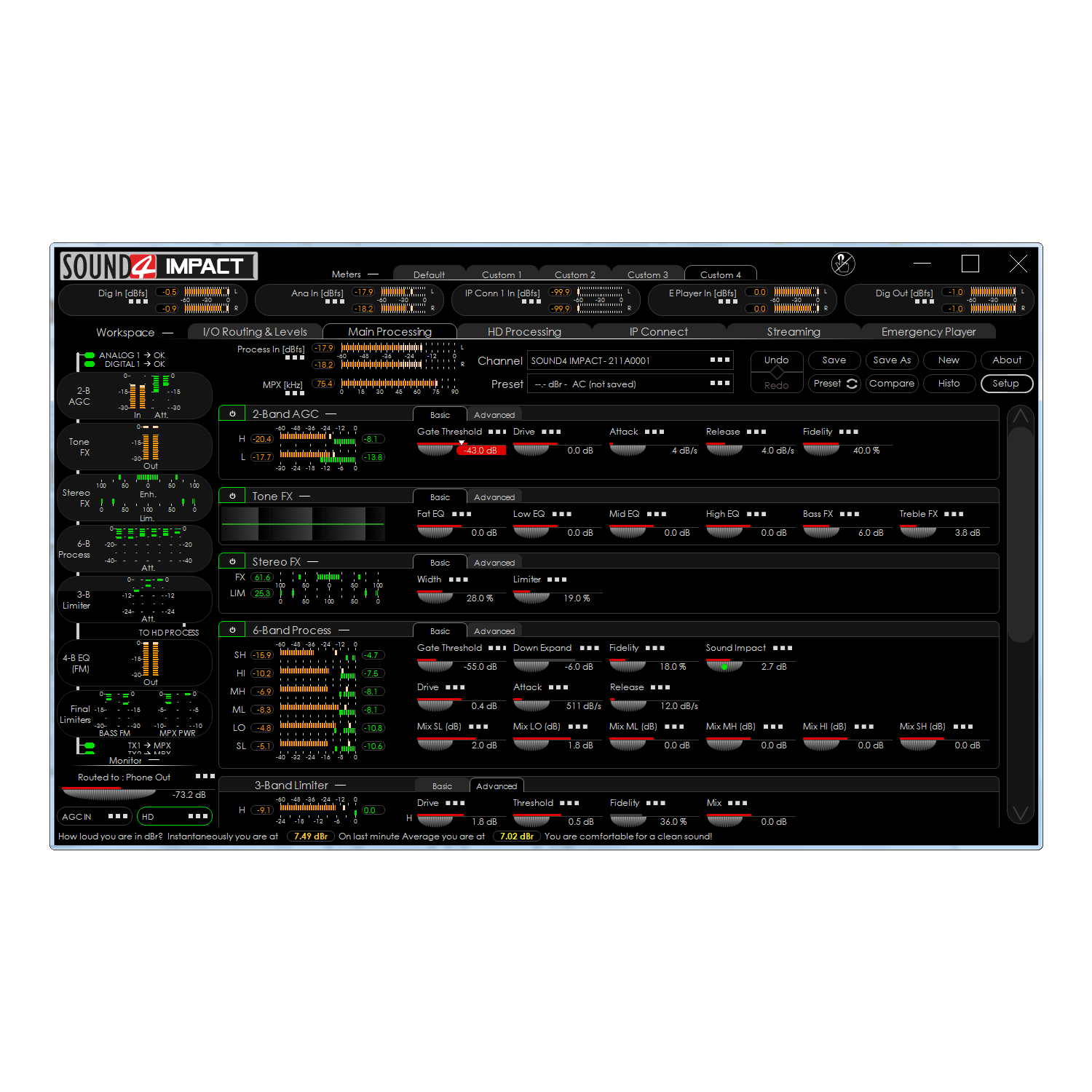Collapse the Tone FX section dash
The width and height of the screenshot is (1092, 1092).
[305, 496]
